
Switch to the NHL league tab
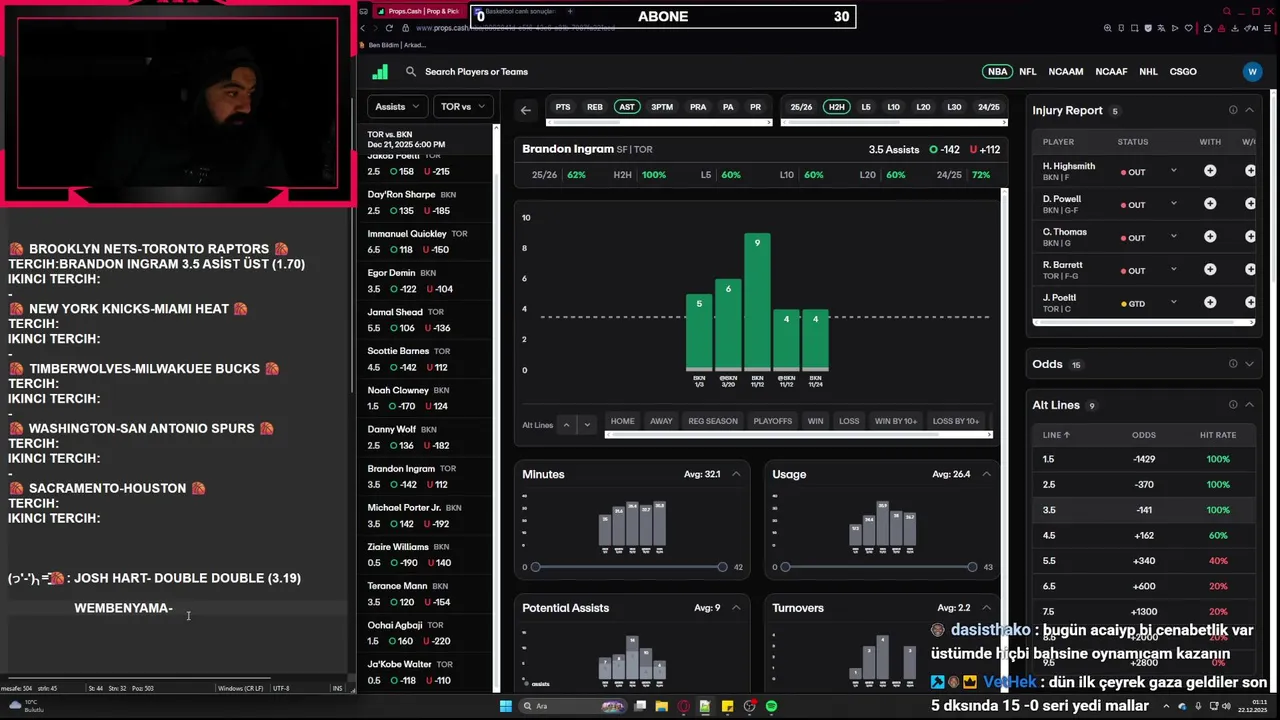[x=1148, y=72]
